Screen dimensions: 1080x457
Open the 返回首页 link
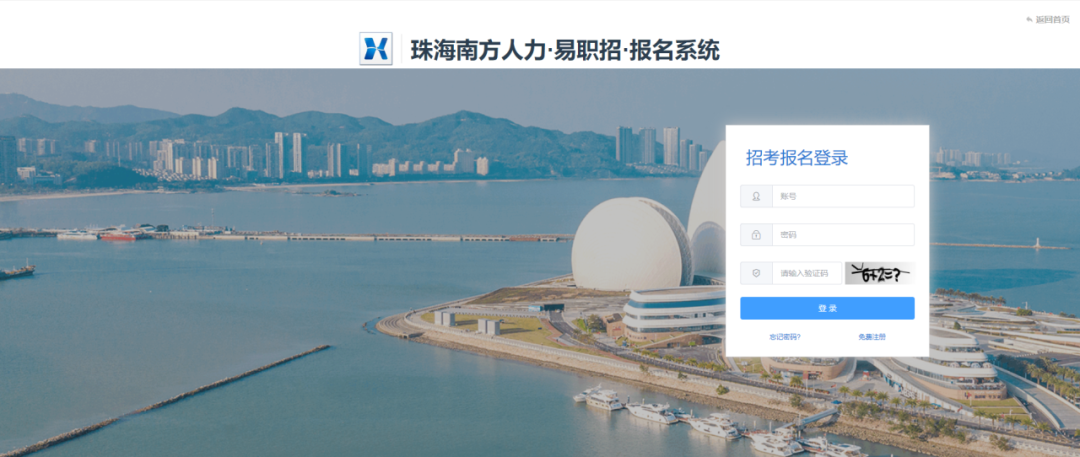(x=1052, y=19)
